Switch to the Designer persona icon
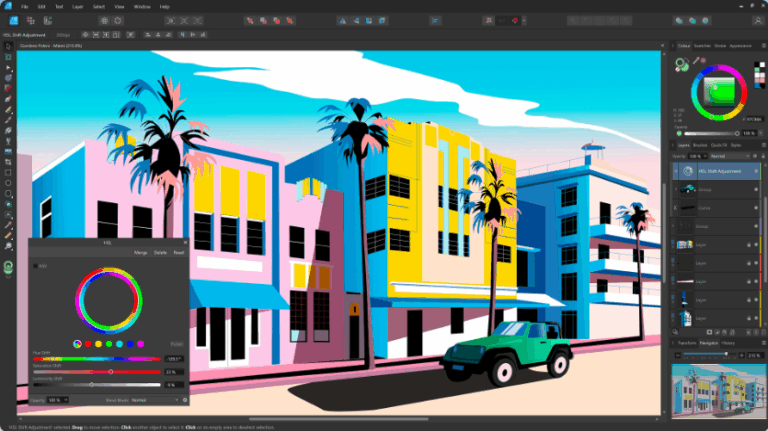The image size is (768, 431). pos(14,21)
